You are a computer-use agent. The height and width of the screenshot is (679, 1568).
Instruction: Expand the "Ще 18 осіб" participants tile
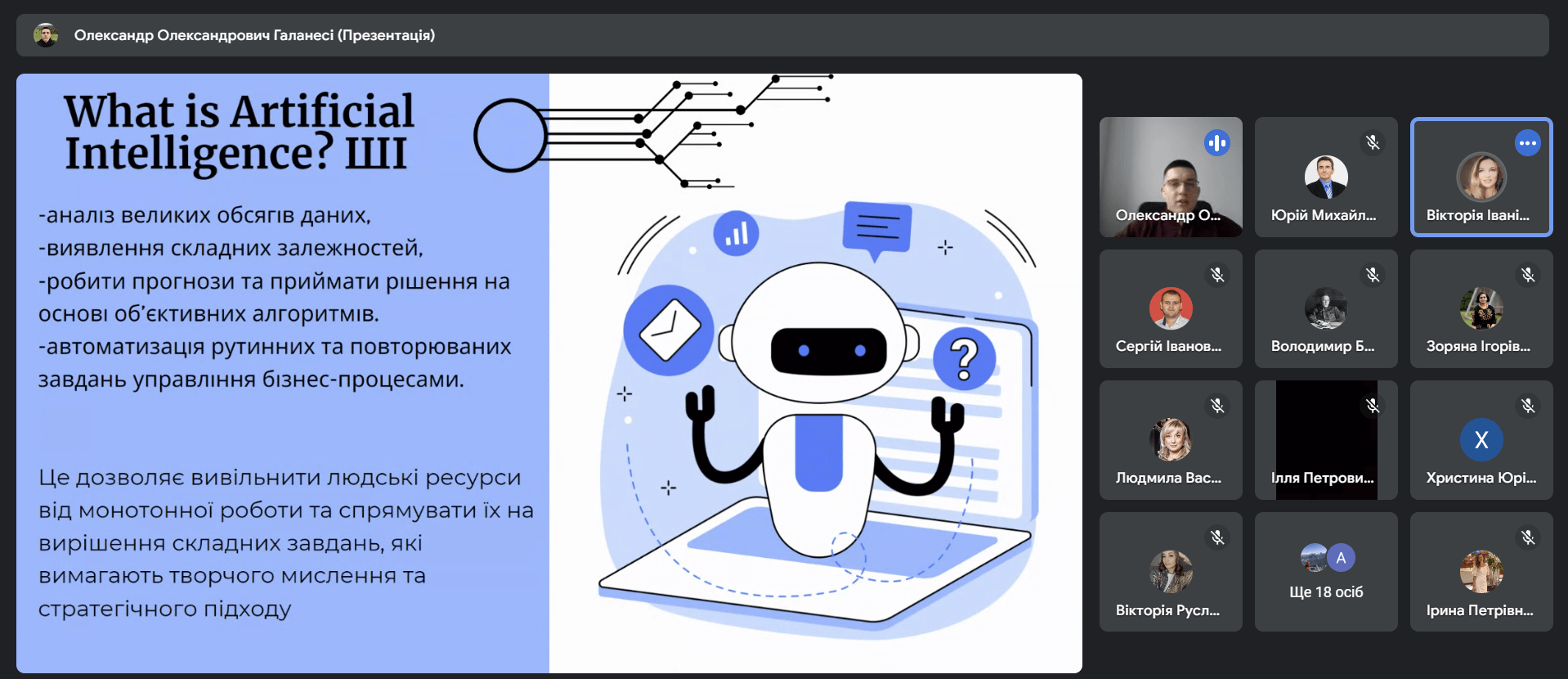click(x=1326, y=573)
